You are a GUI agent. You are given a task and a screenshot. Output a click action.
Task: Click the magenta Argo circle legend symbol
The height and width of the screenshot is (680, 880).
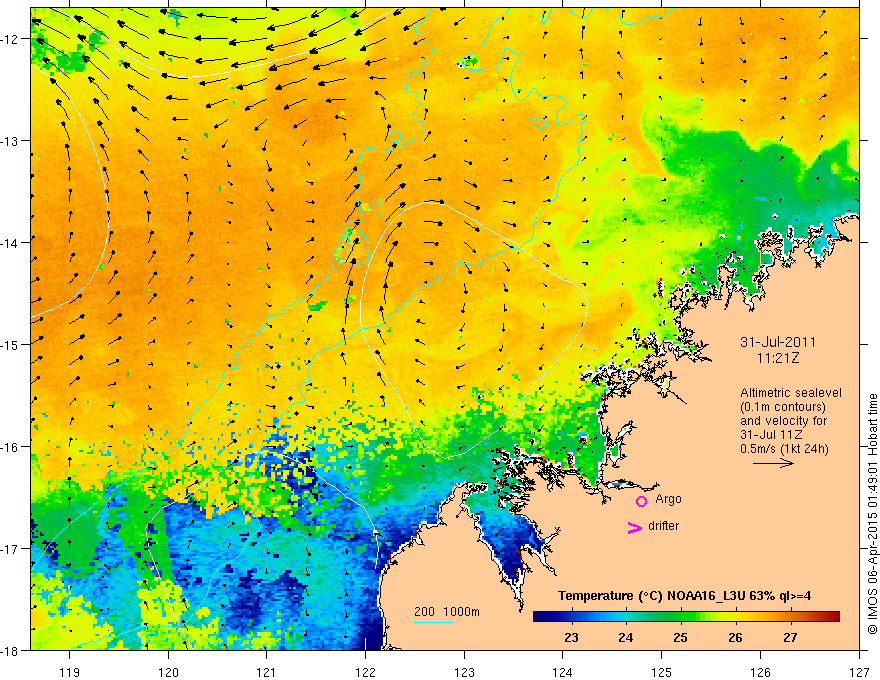[x=641, y=501]
